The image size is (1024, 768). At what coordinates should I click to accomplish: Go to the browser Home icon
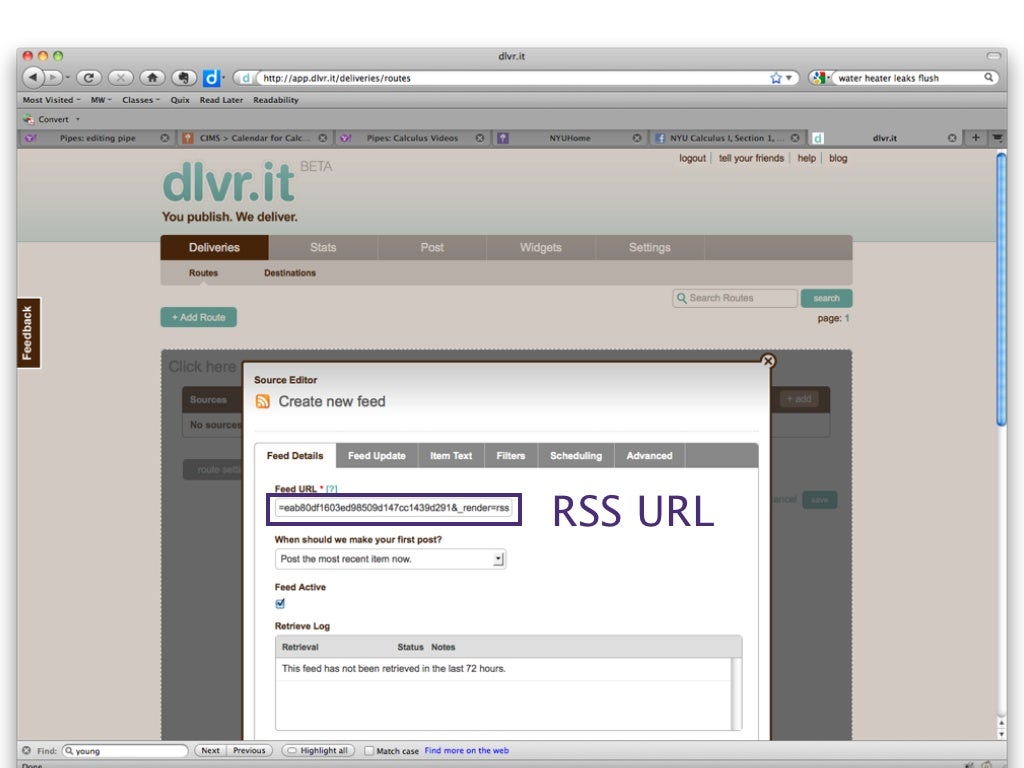tap(152, 78)
